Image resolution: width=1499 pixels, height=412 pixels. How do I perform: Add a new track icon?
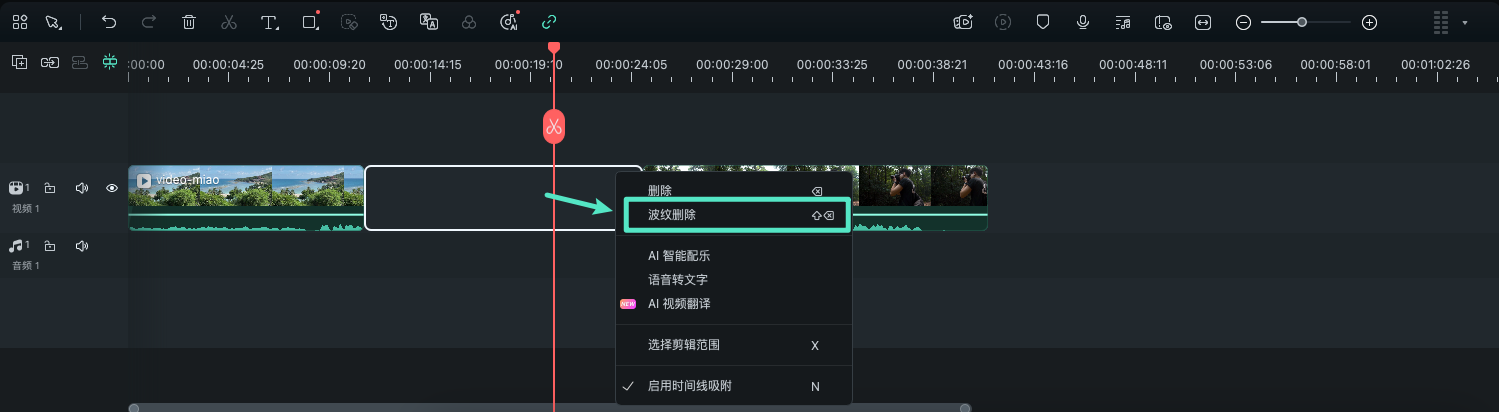[20, 62]
